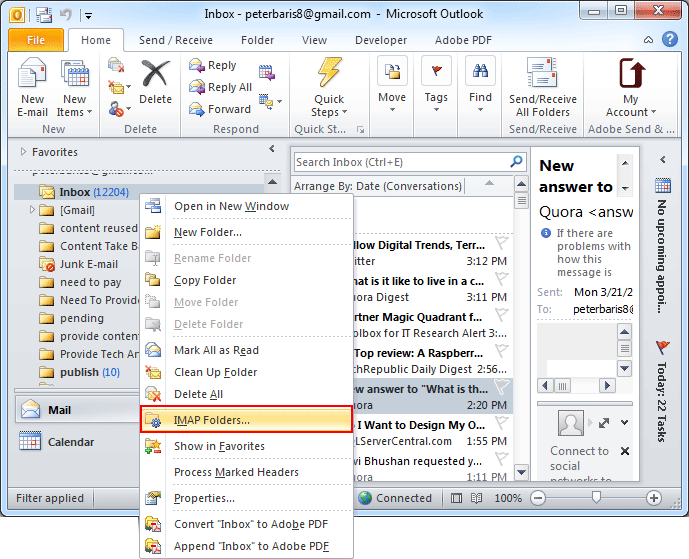The width and height of the screenshot is (689, 559).
Task: Forward the selected message
Action: tap(220, 109)
